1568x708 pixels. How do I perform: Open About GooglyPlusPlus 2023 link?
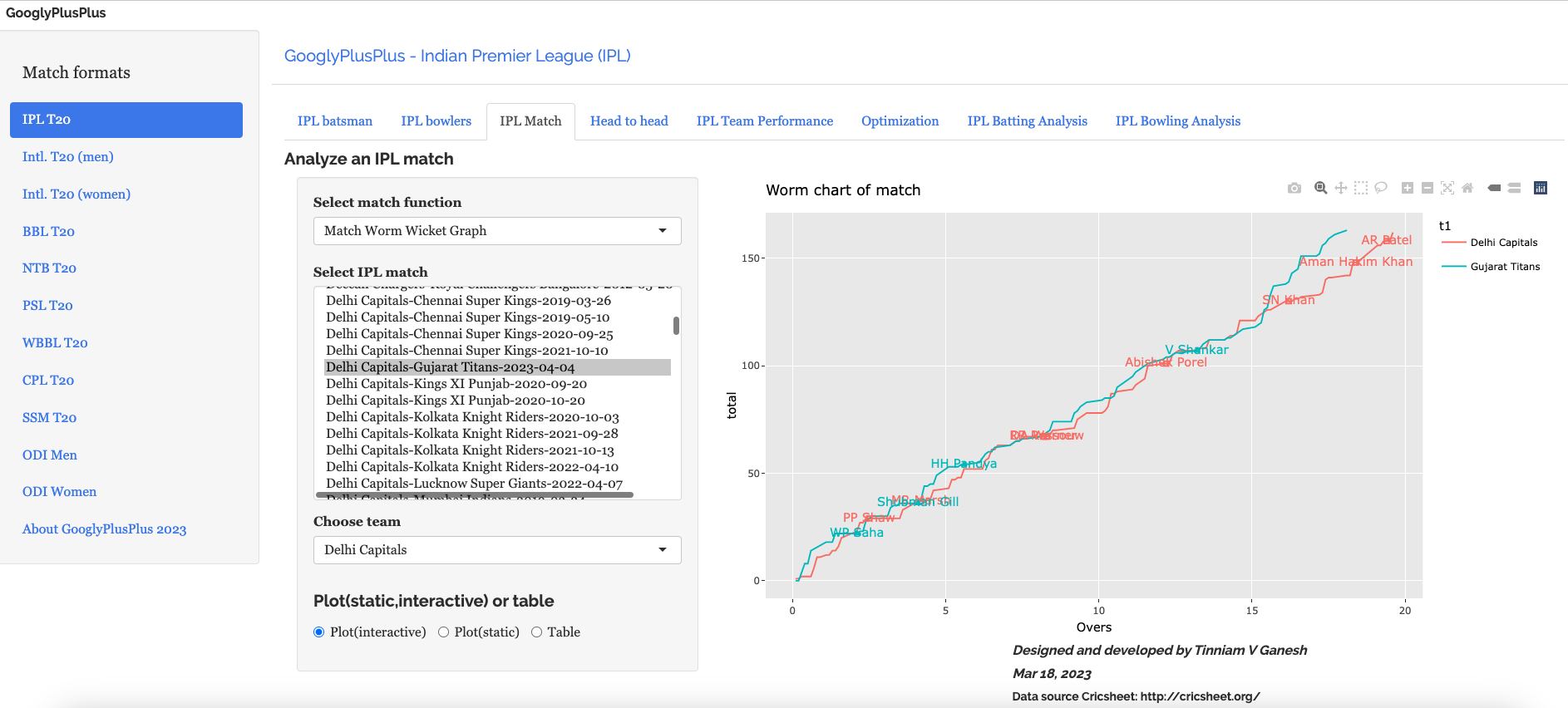click(104, 529)
